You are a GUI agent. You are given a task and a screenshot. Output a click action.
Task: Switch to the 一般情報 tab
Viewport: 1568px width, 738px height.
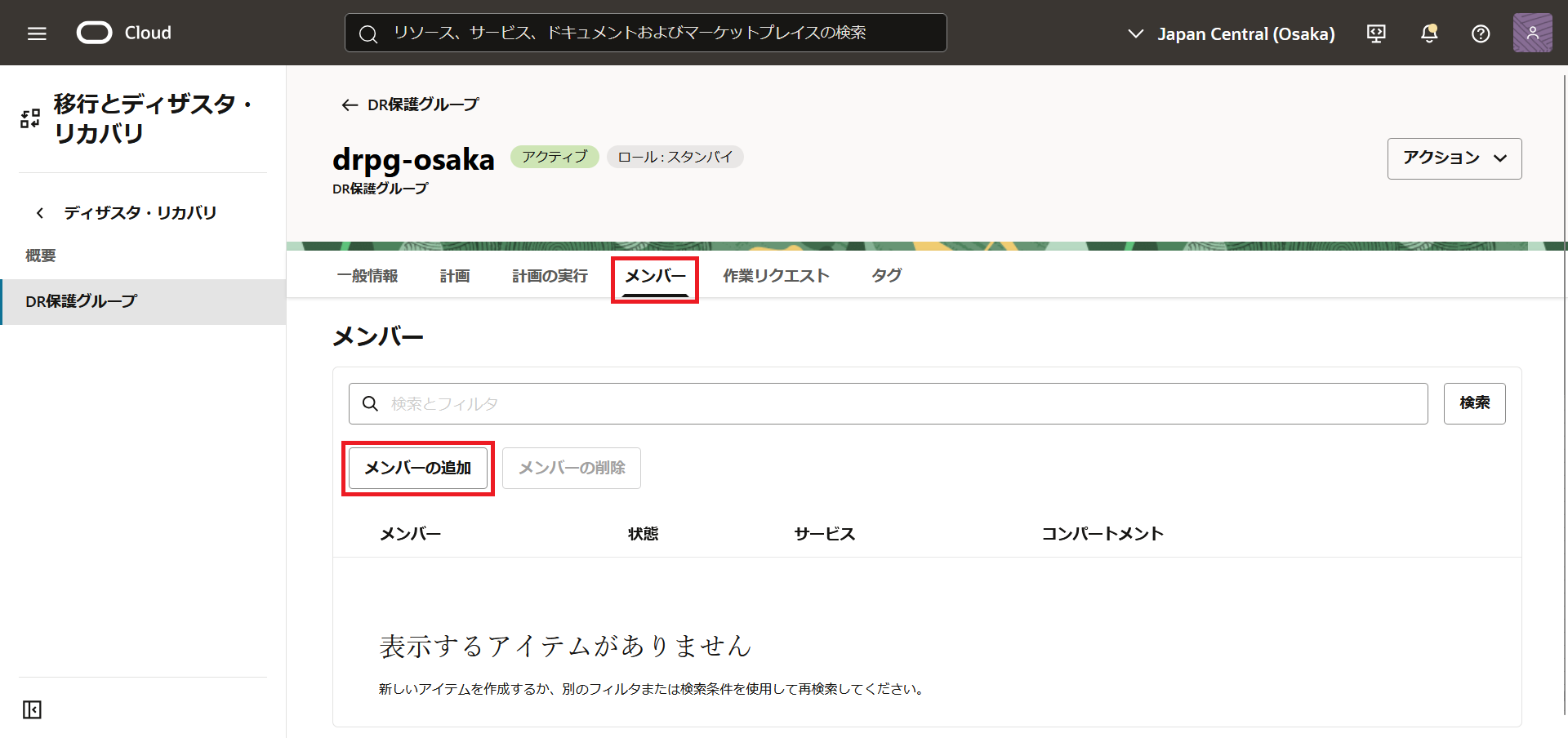click(367, 276)
